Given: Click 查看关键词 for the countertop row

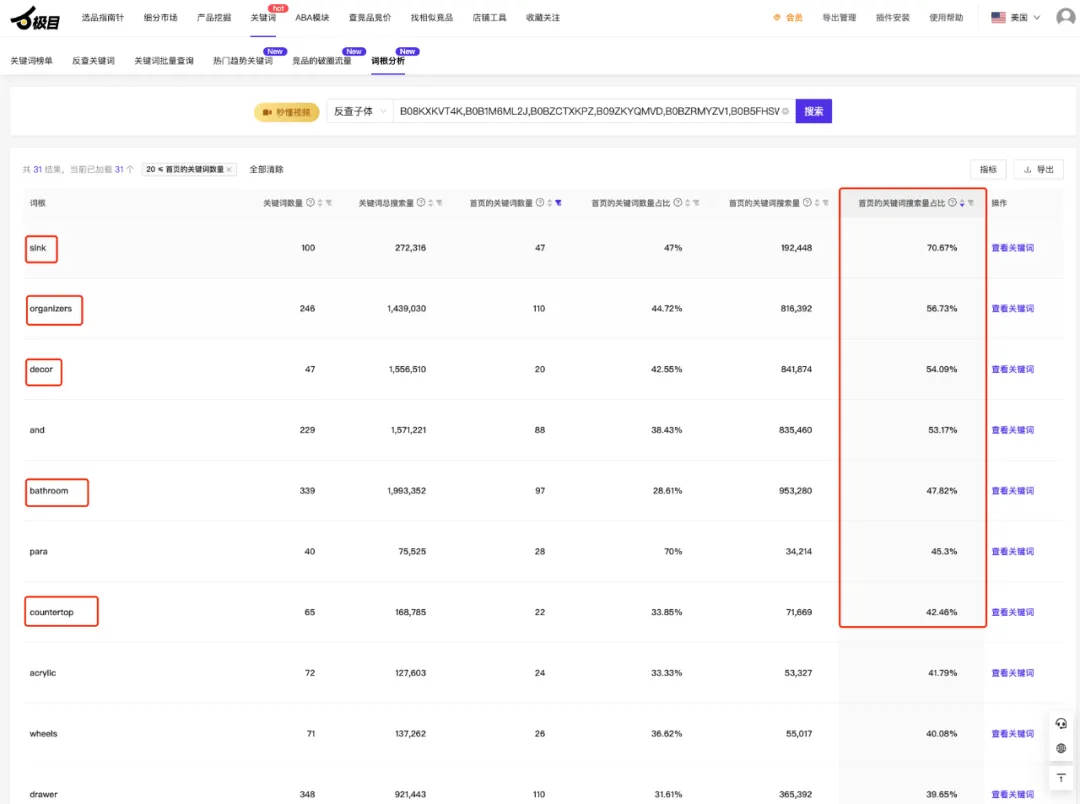Looking at the screenshot, I should (x=1012, y=612).
